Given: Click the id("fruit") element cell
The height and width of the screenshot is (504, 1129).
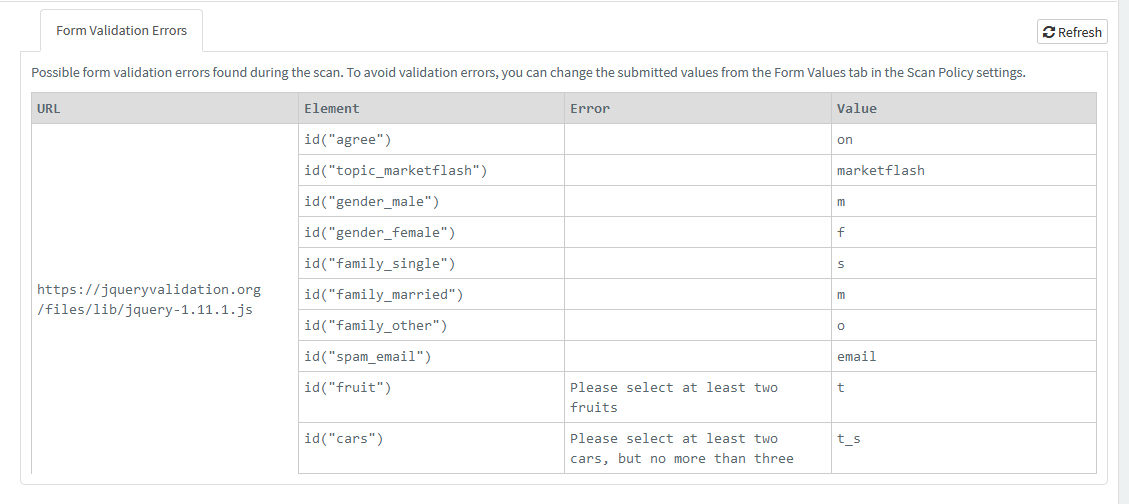Looking at the screenshot, I should (x=347, y=387).
